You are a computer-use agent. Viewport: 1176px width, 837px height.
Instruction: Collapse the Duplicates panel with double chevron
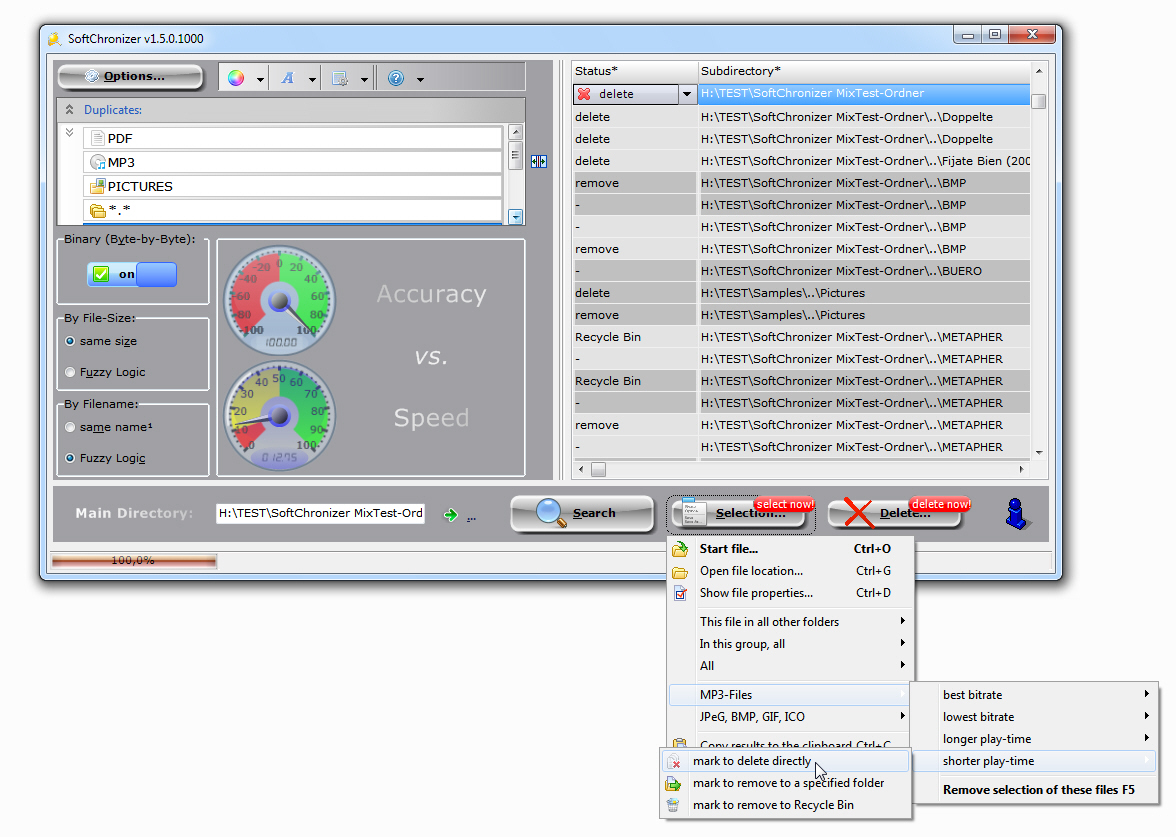[70, 110]
